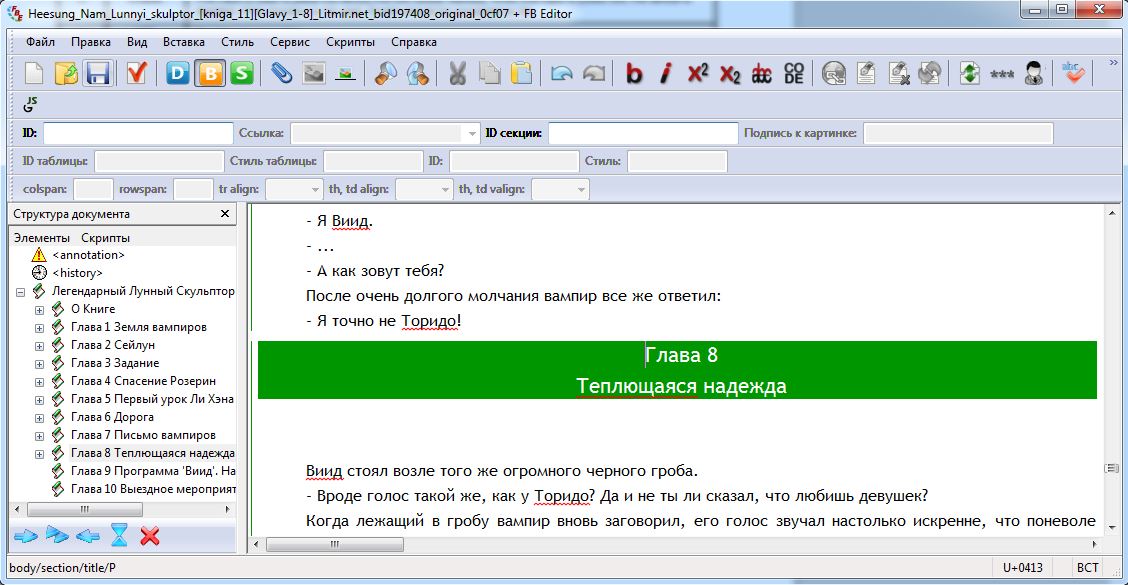Click the Validate red checkmark icon
Image resolution: width=1128 pixels, height=585 pixels.
137,73
